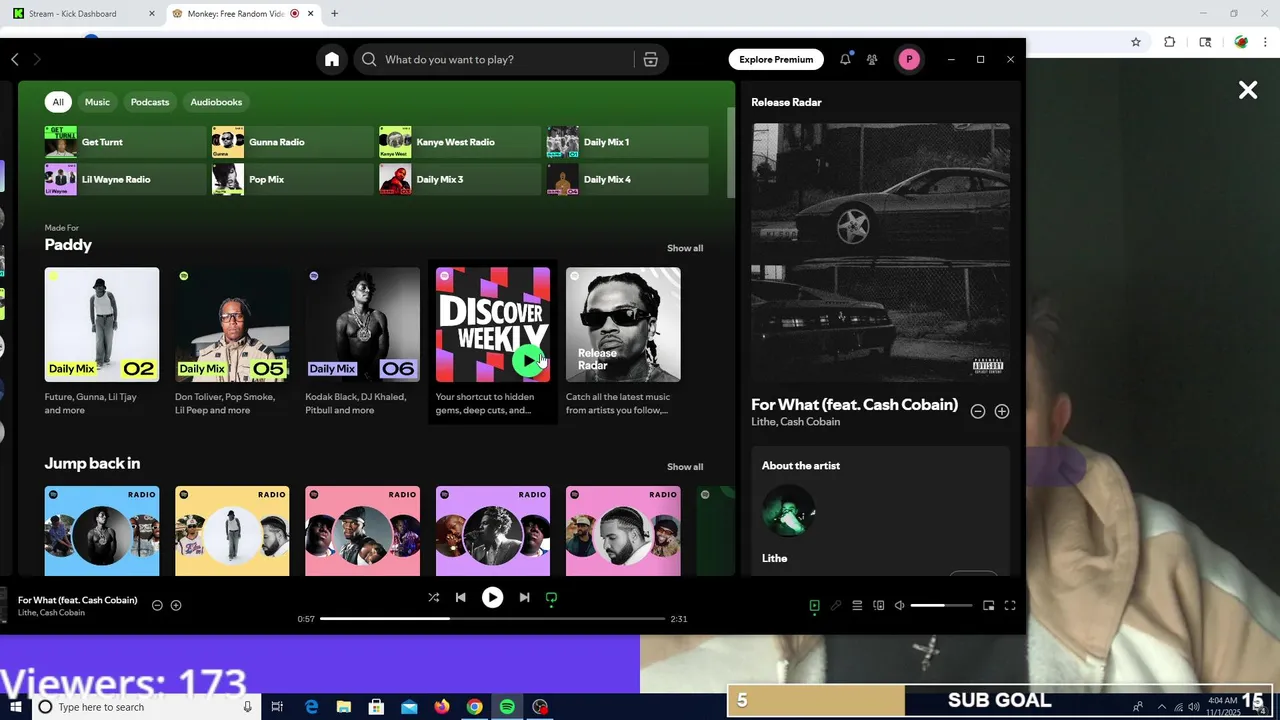Open Daily Mix 4 shortcut
Screen dimensions: 1280x720
pyautogui.click(x=627, y=179)
